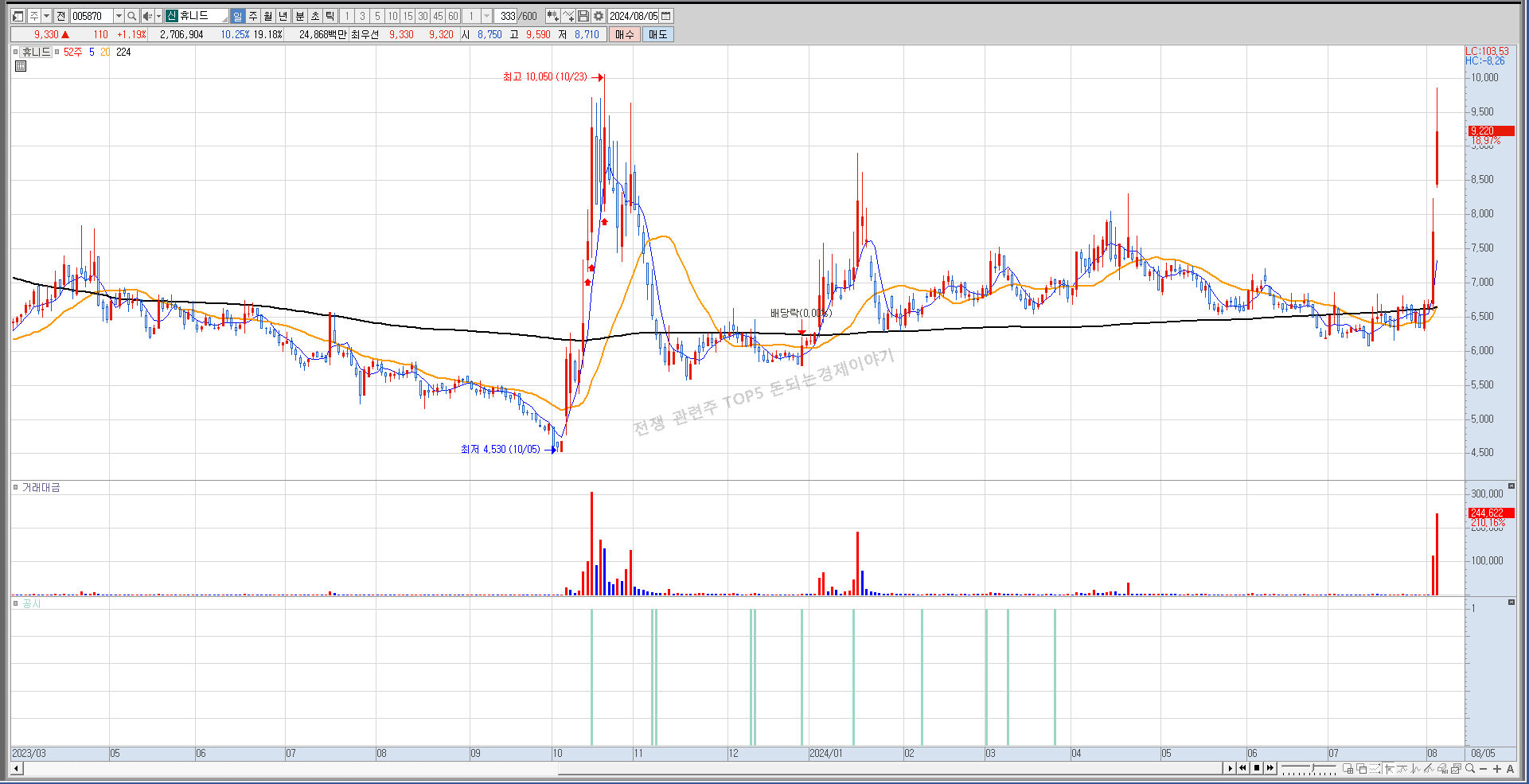The width and height of the screenshot is (1529, 784).
Task: Click the rewind button at chart bottom
Action: coord(1242,768)
